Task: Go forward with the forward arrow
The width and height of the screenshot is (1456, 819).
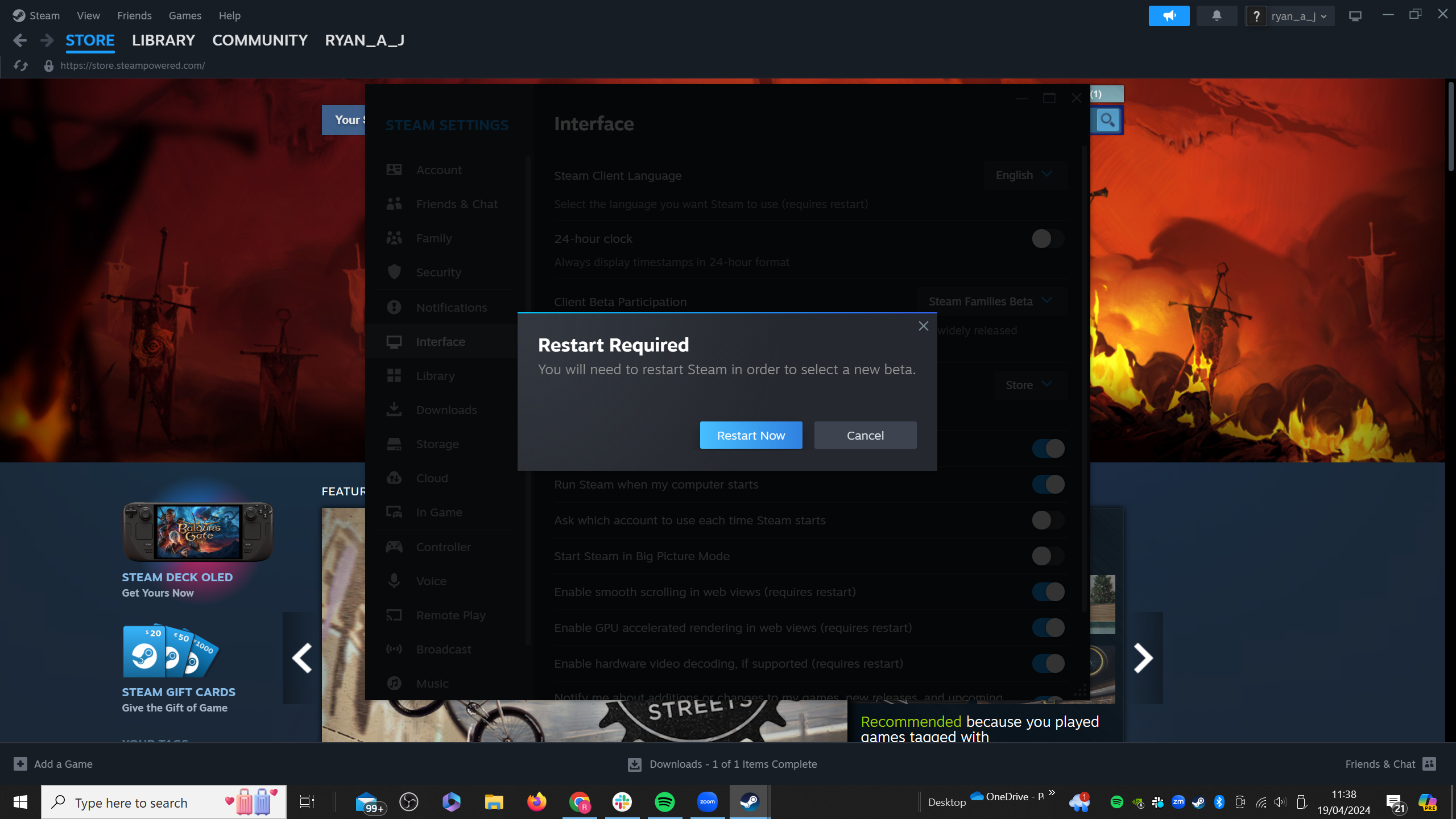Action: tap(47, 40)
